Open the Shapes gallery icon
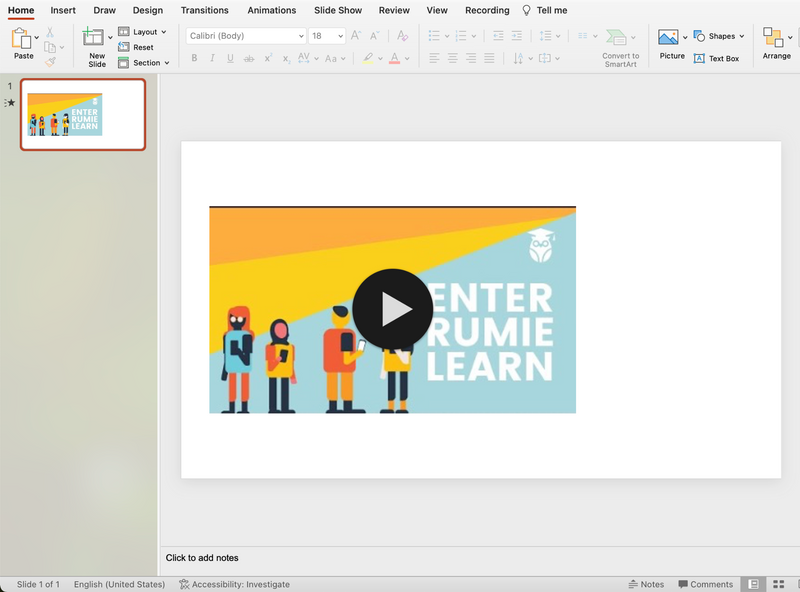This screenshot has width=800, height=592. (699, 36)
